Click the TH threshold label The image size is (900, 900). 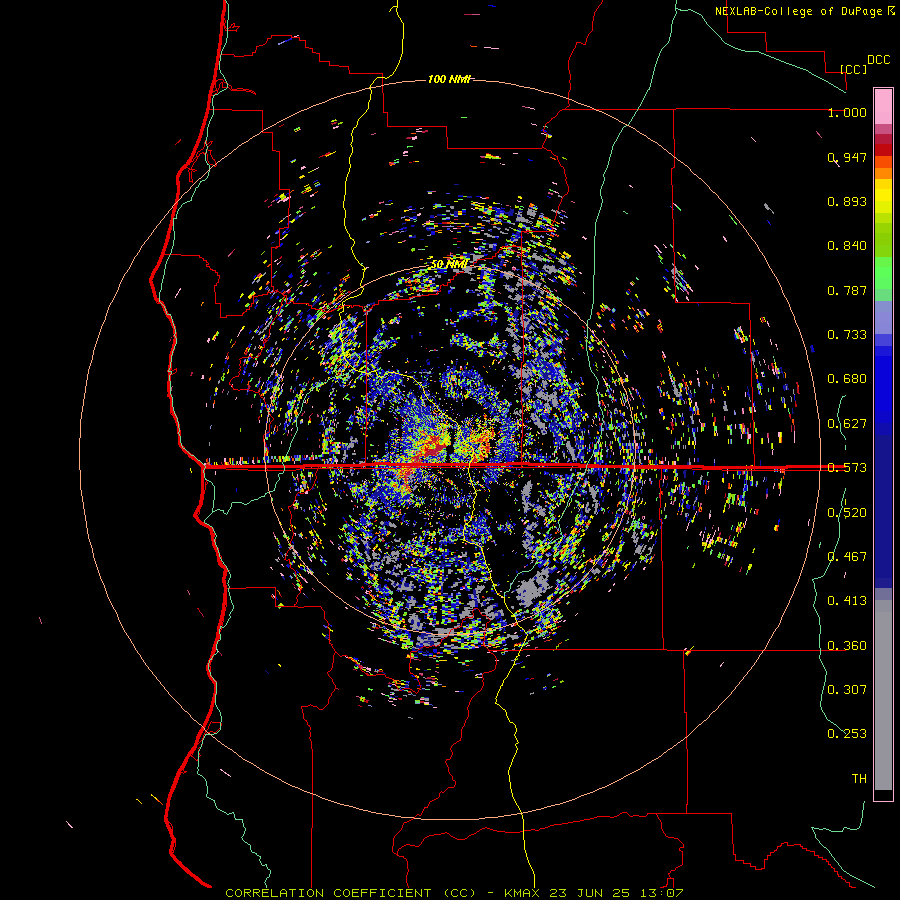tap(859, 779)
